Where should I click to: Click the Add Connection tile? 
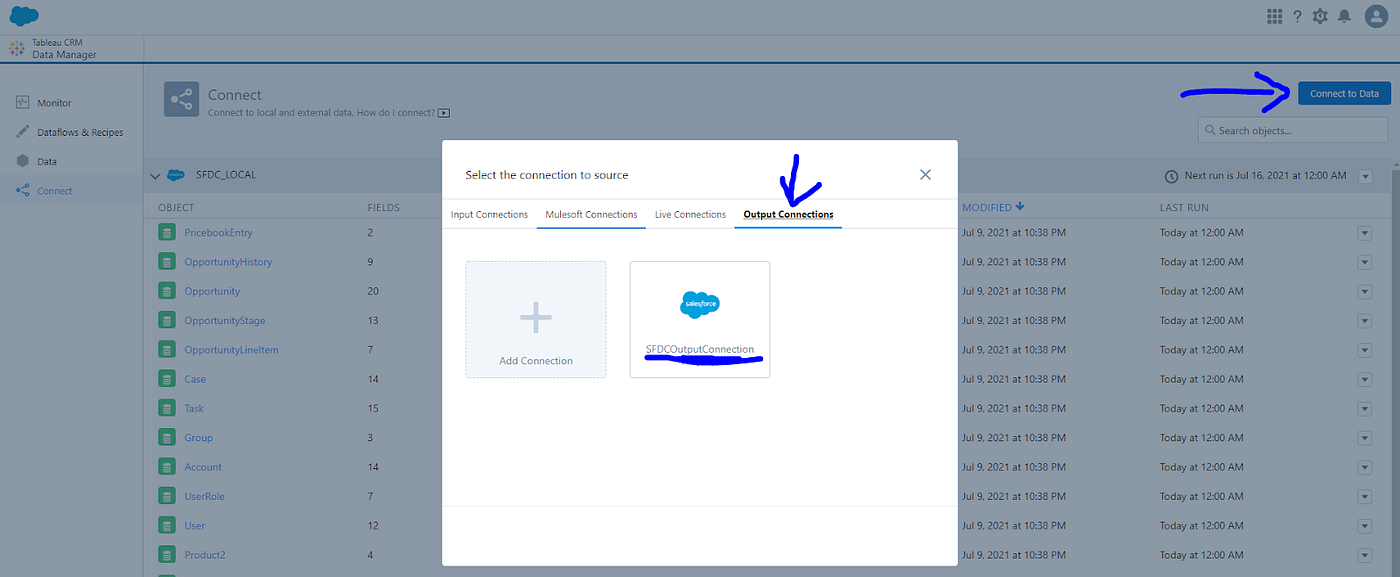[535, 319]
